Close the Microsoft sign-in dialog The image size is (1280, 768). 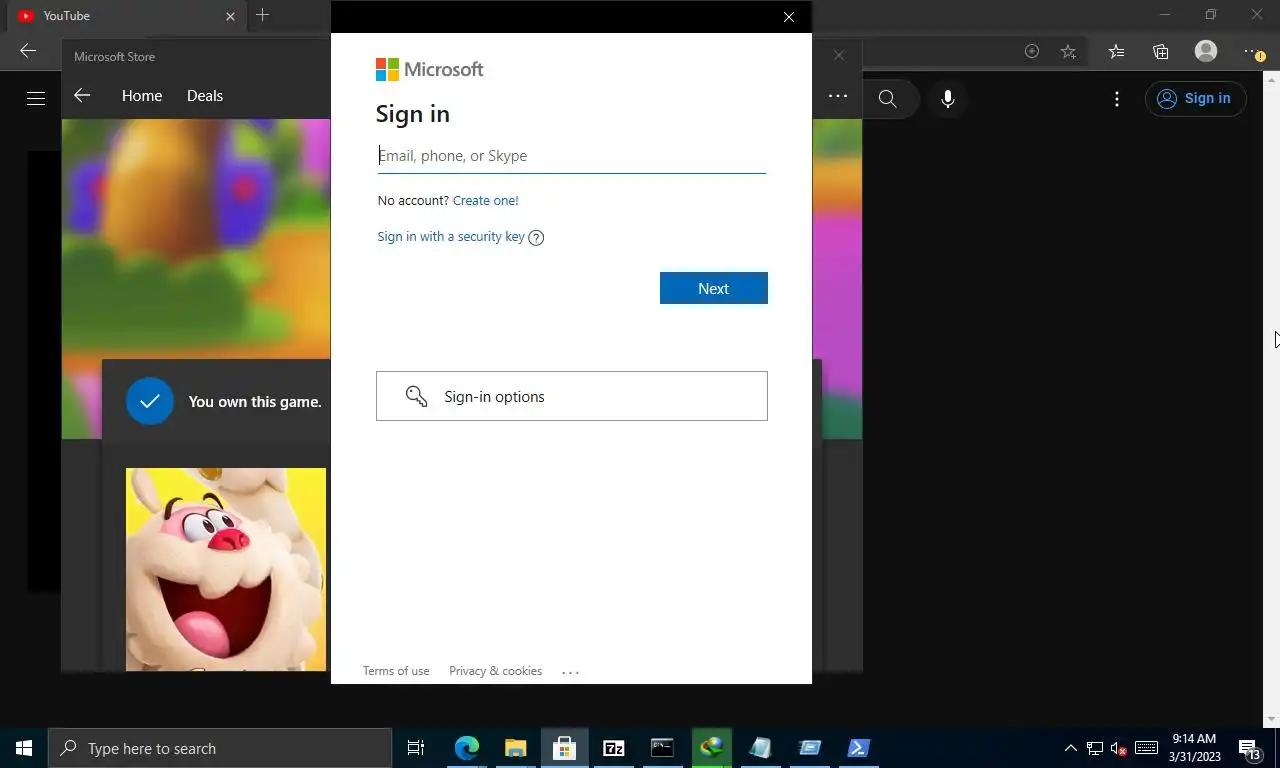click(789, 17)
